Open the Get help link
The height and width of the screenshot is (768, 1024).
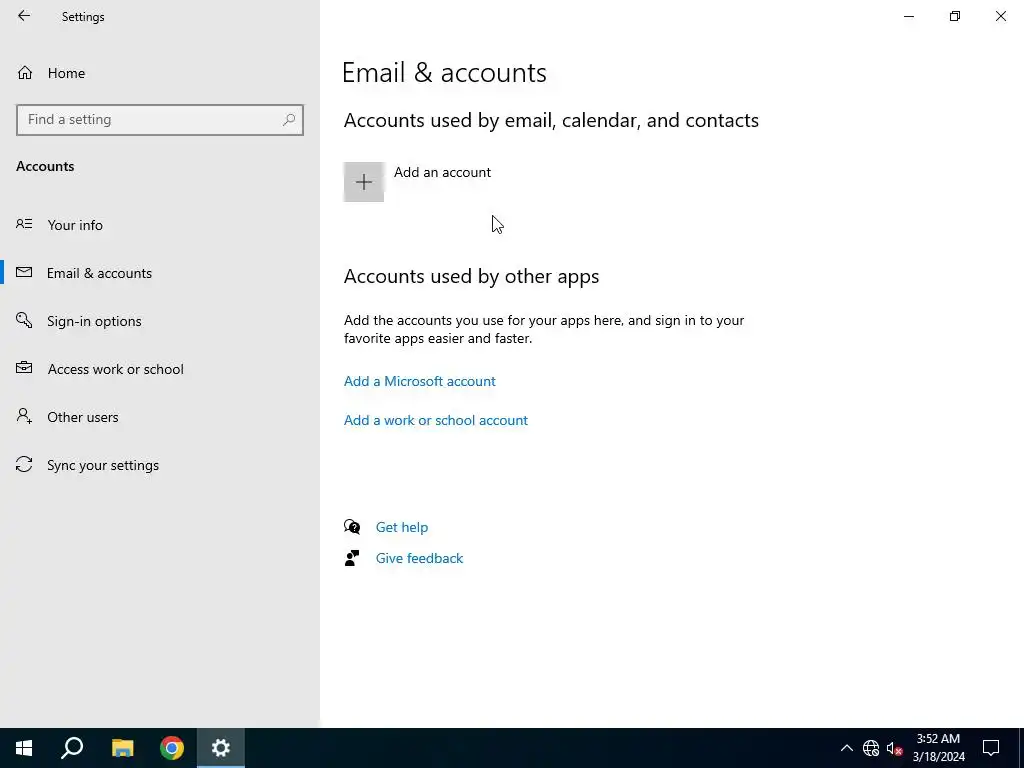402,528
